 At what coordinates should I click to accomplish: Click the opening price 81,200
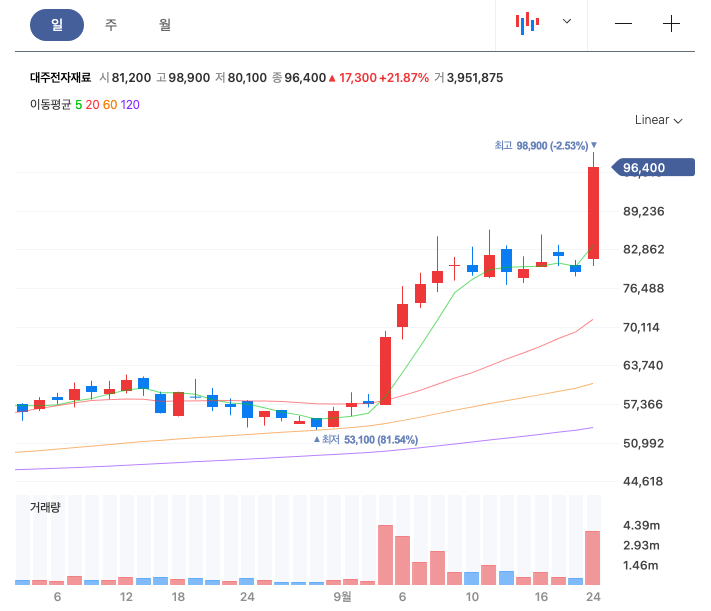(x=131, y=78)
